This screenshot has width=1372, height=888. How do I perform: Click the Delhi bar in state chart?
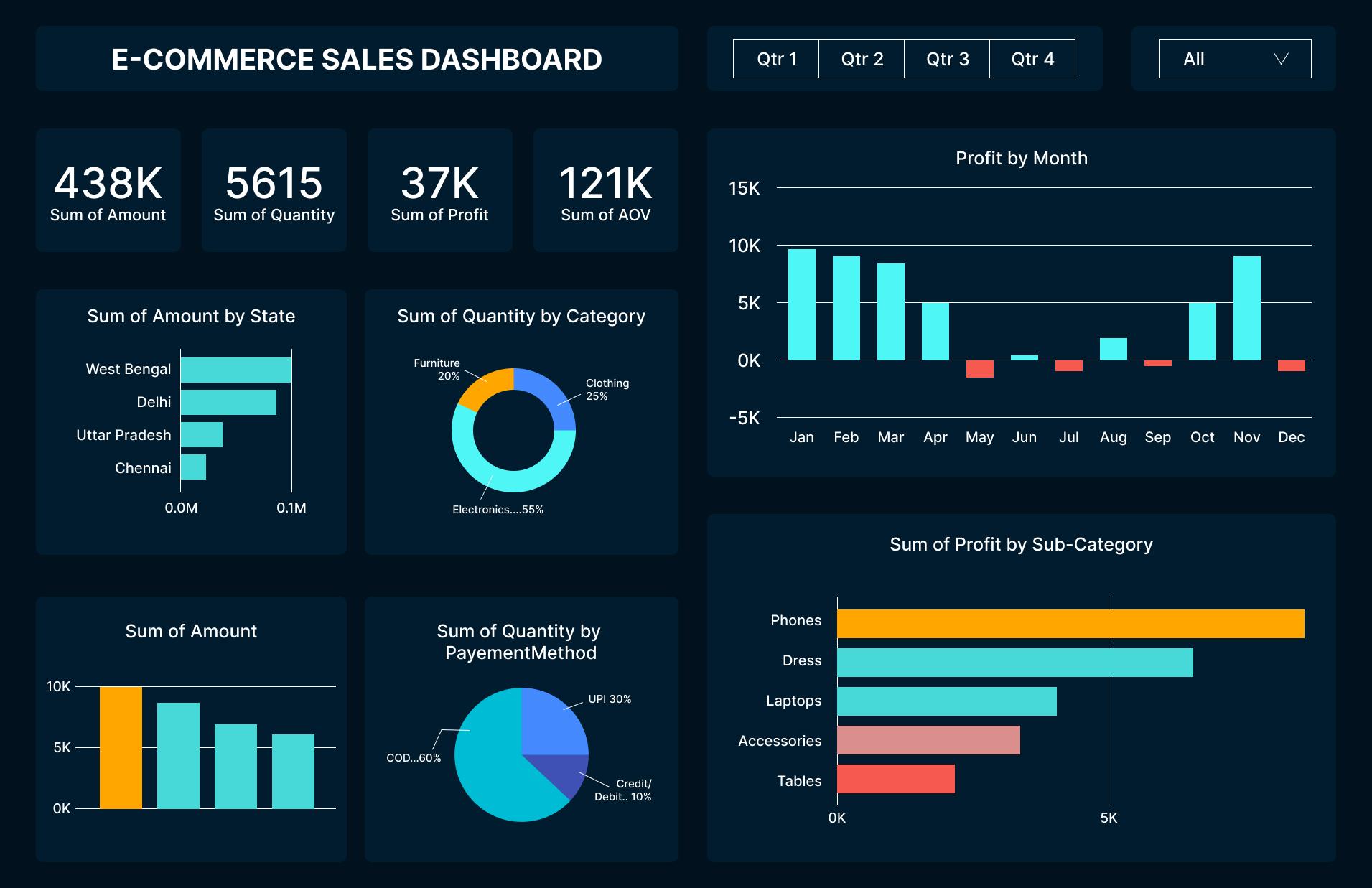230,401
